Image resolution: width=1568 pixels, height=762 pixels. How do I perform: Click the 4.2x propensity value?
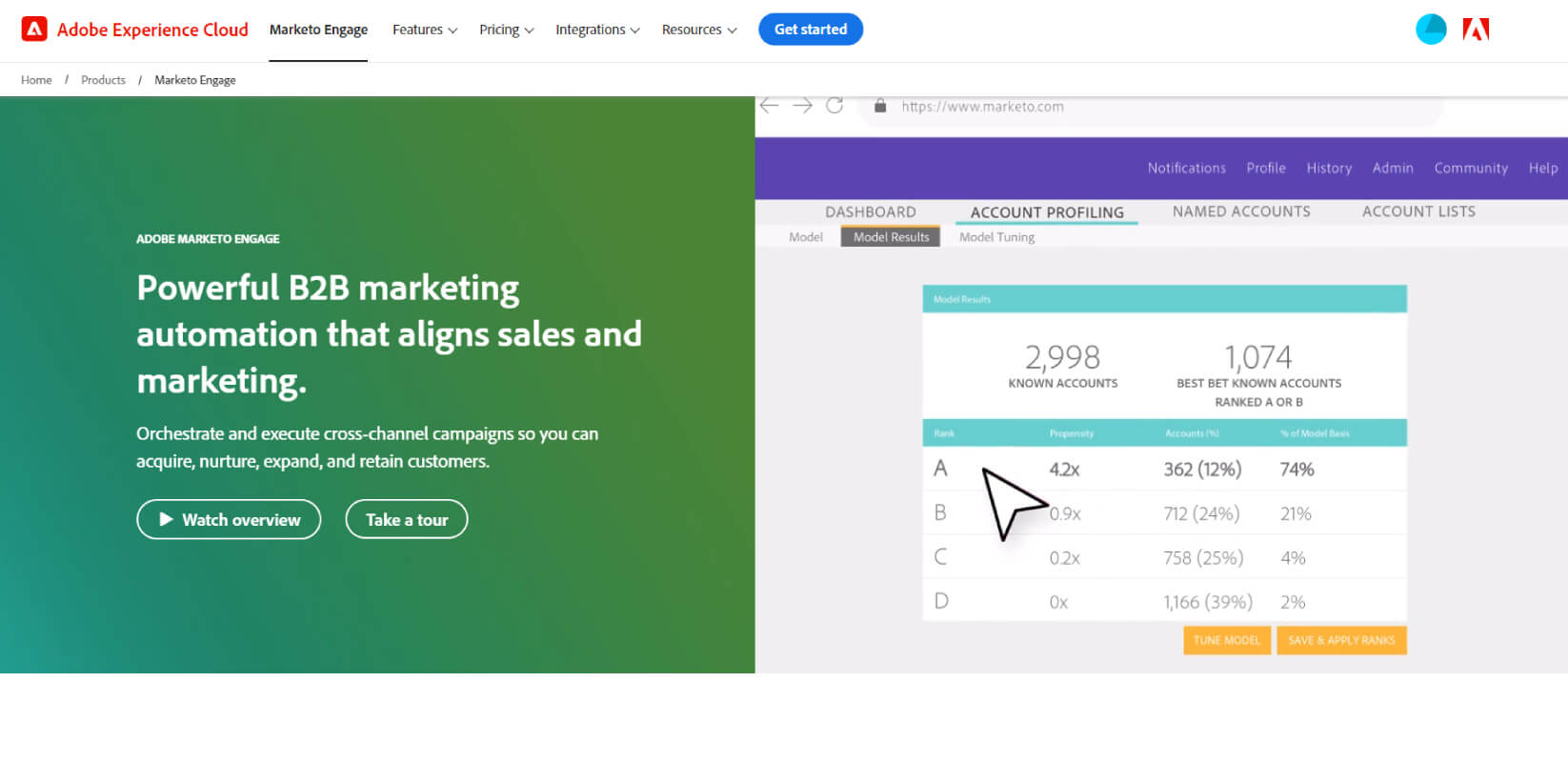click(1064, 470)
